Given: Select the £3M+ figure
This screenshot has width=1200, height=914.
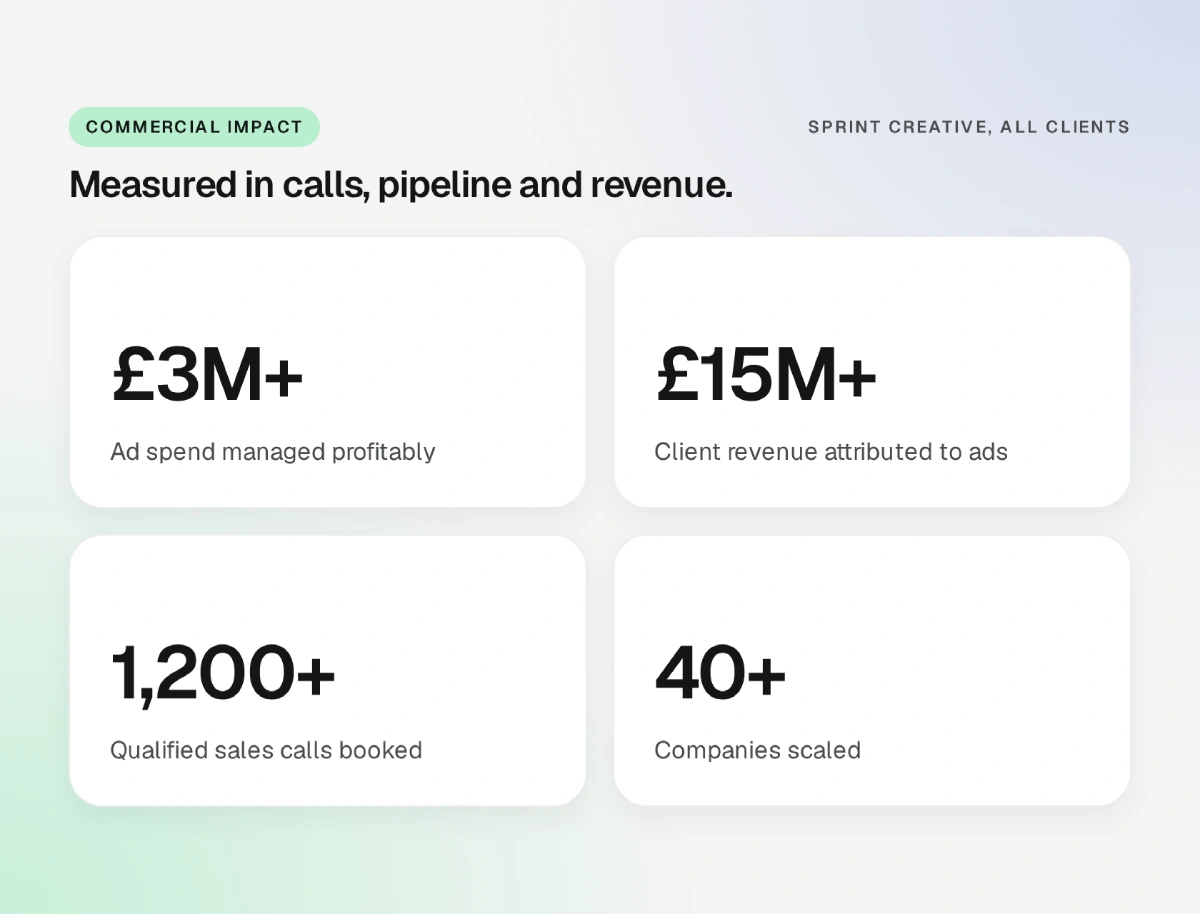Looking at the screenshot, I should pos(207,373).
